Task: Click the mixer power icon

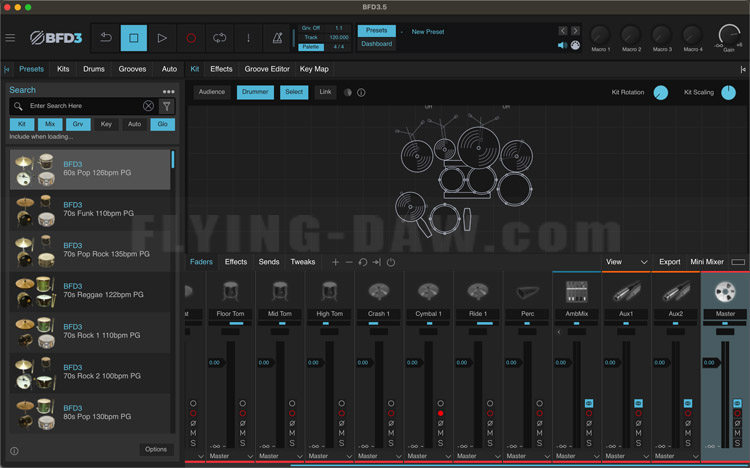Action: [391, 262]
